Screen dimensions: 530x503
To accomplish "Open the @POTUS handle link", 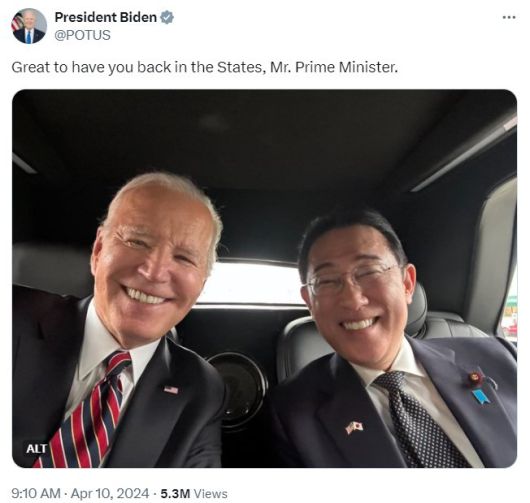I will [82, 35].
